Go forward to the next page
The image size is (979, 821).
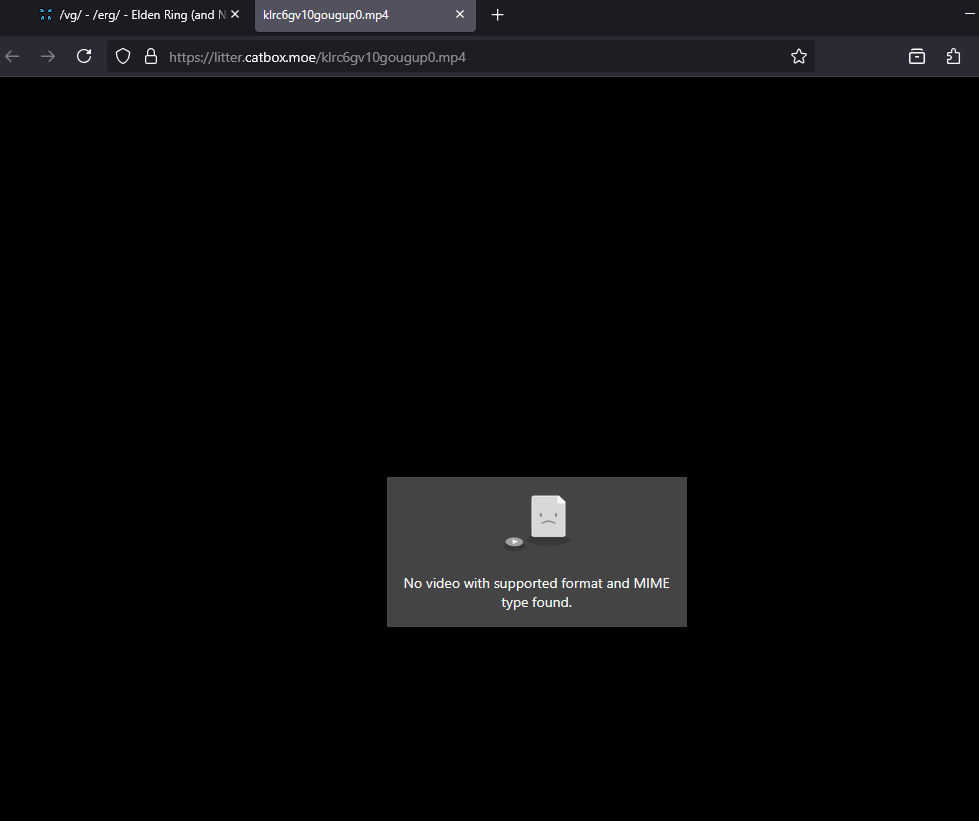pos(47,57)
